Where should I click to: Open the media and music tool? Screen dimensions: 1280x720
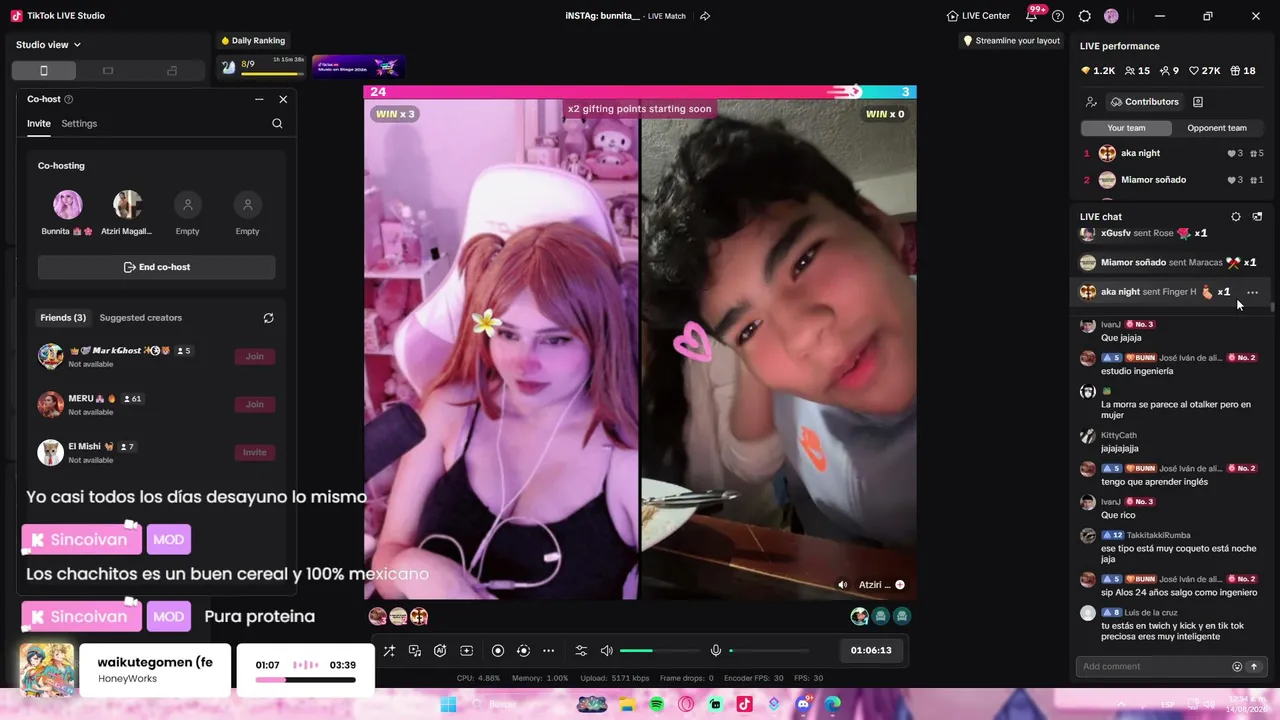tap(415, 651)
